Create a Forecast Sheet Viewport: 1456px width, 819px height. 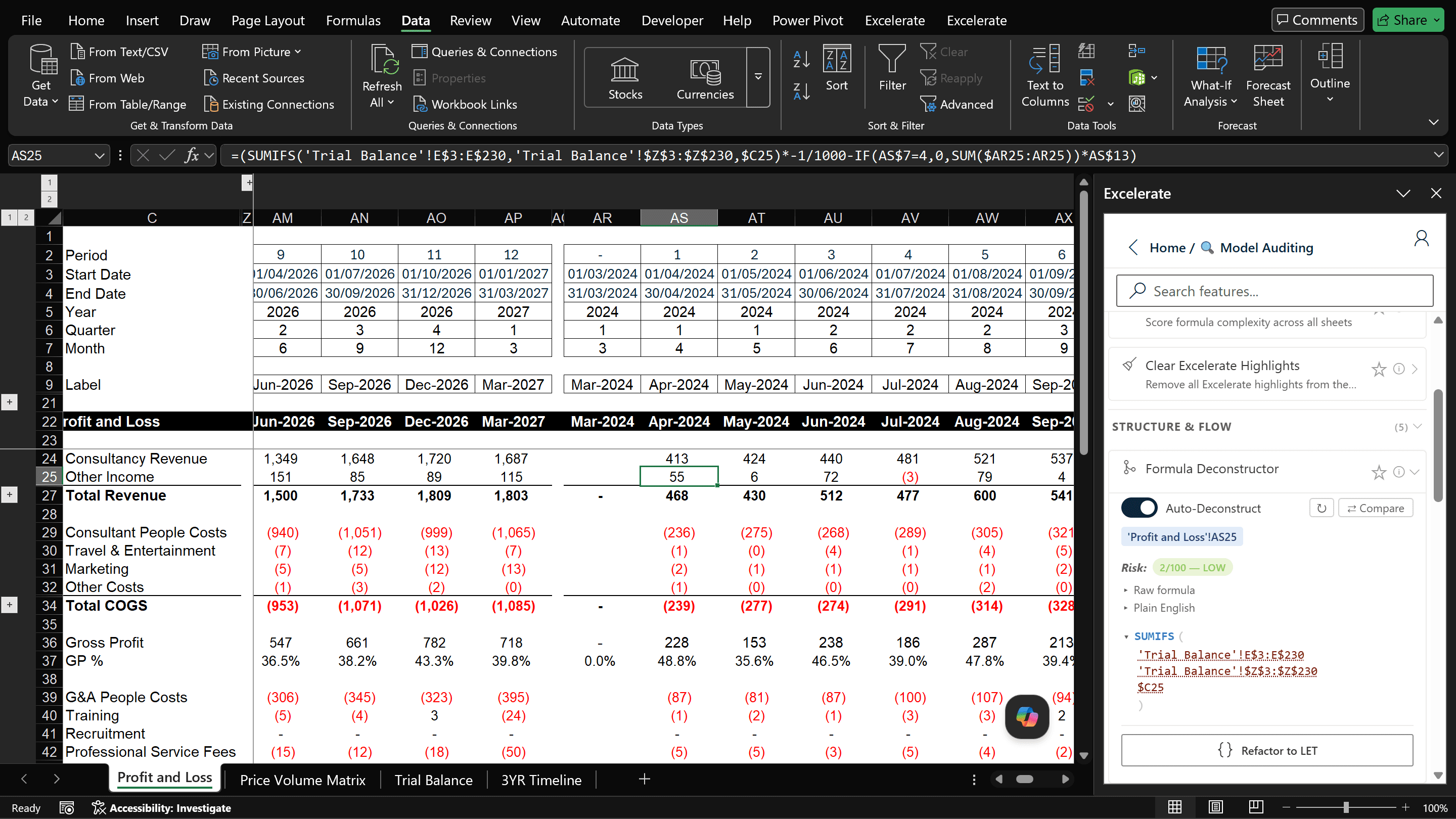1268,76
